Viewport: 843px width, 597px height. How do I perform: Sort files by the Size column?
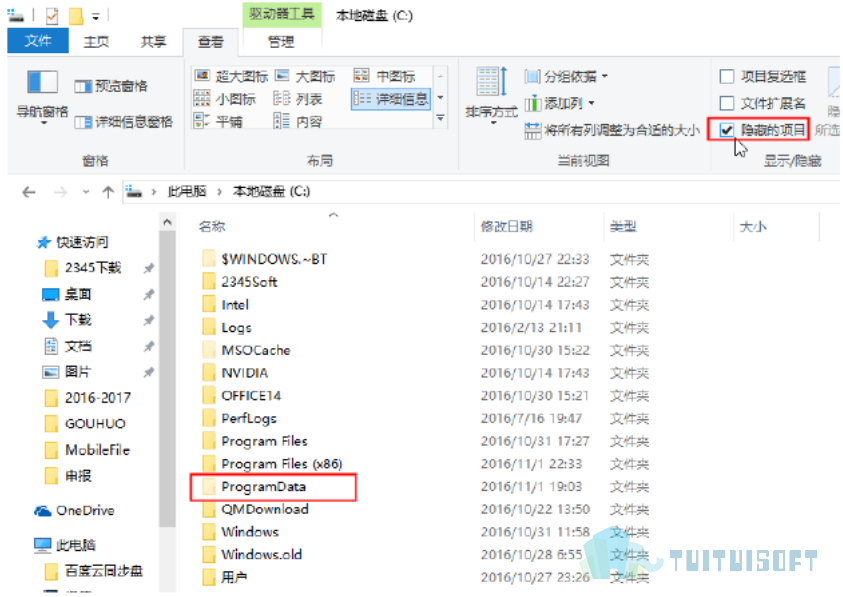[753, 226]
